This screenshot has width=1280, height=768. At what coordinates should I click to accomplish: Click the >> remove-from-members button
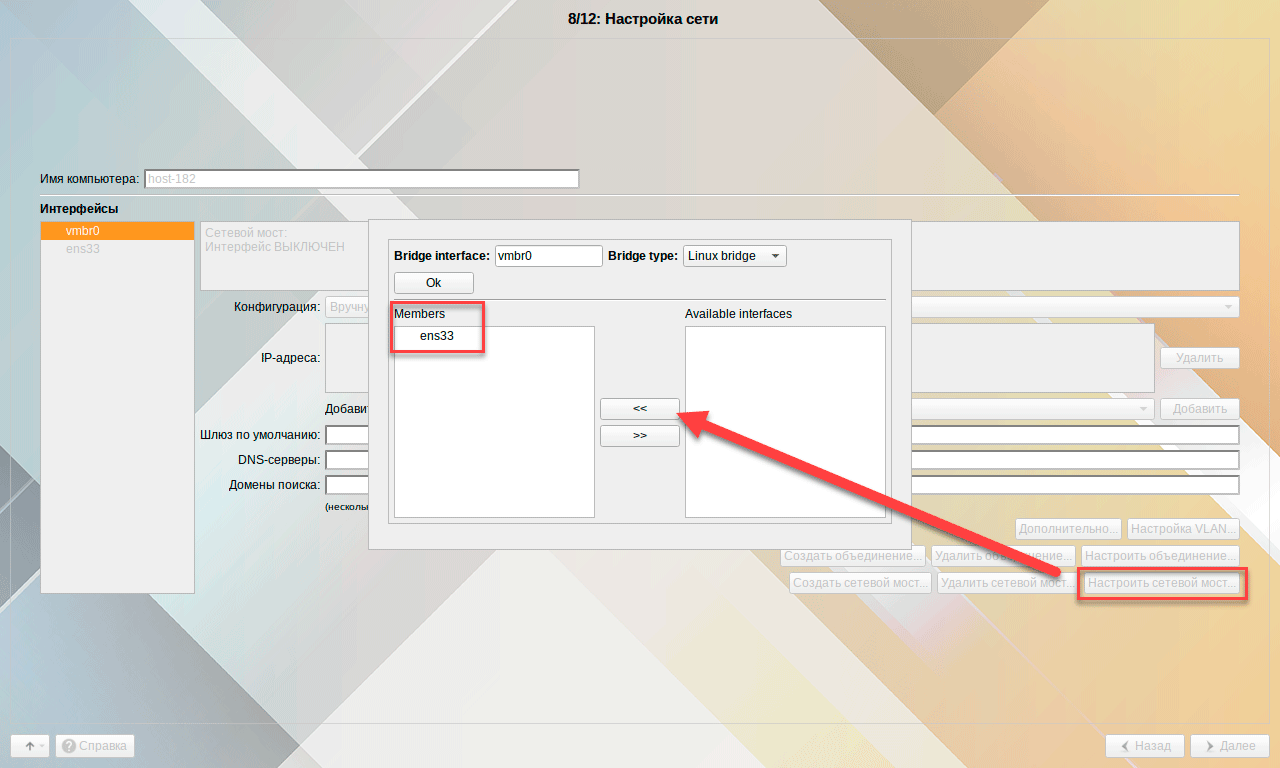[640, 436]
